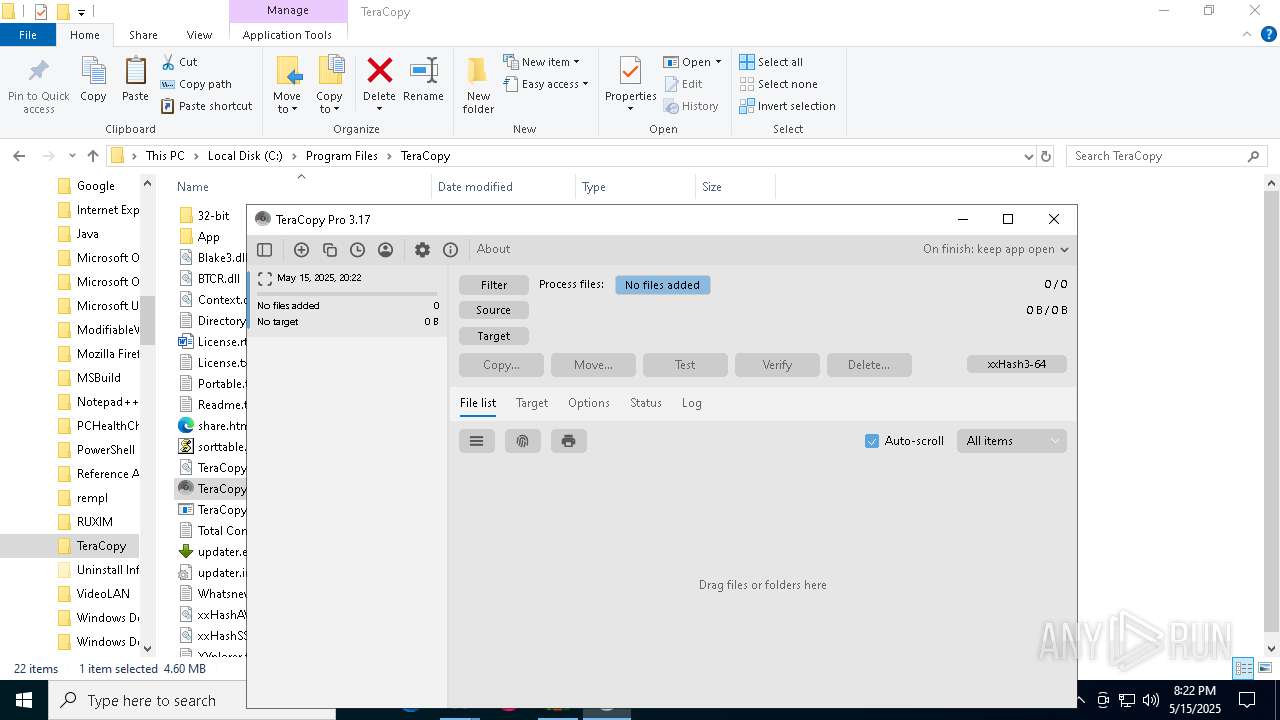Image resolution: width=1280 pixels, height=720 pixels.
Task: Click the Filter button in TeraCopy
Action: coord(494,285)
